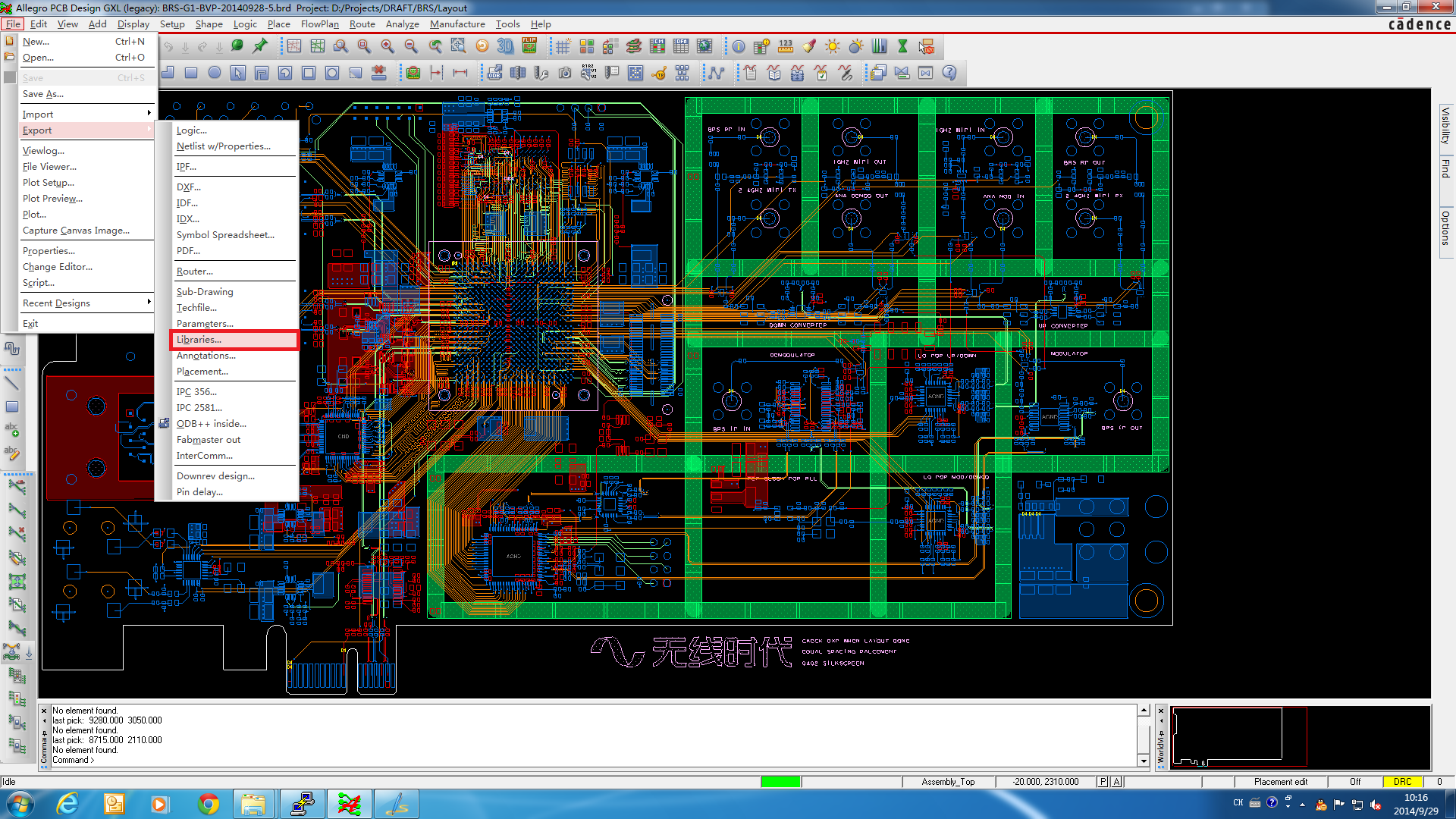This screenshot has width=1456, height=819.
Task: Choose DXF... in Export submenu
Action: coord(234,187)
